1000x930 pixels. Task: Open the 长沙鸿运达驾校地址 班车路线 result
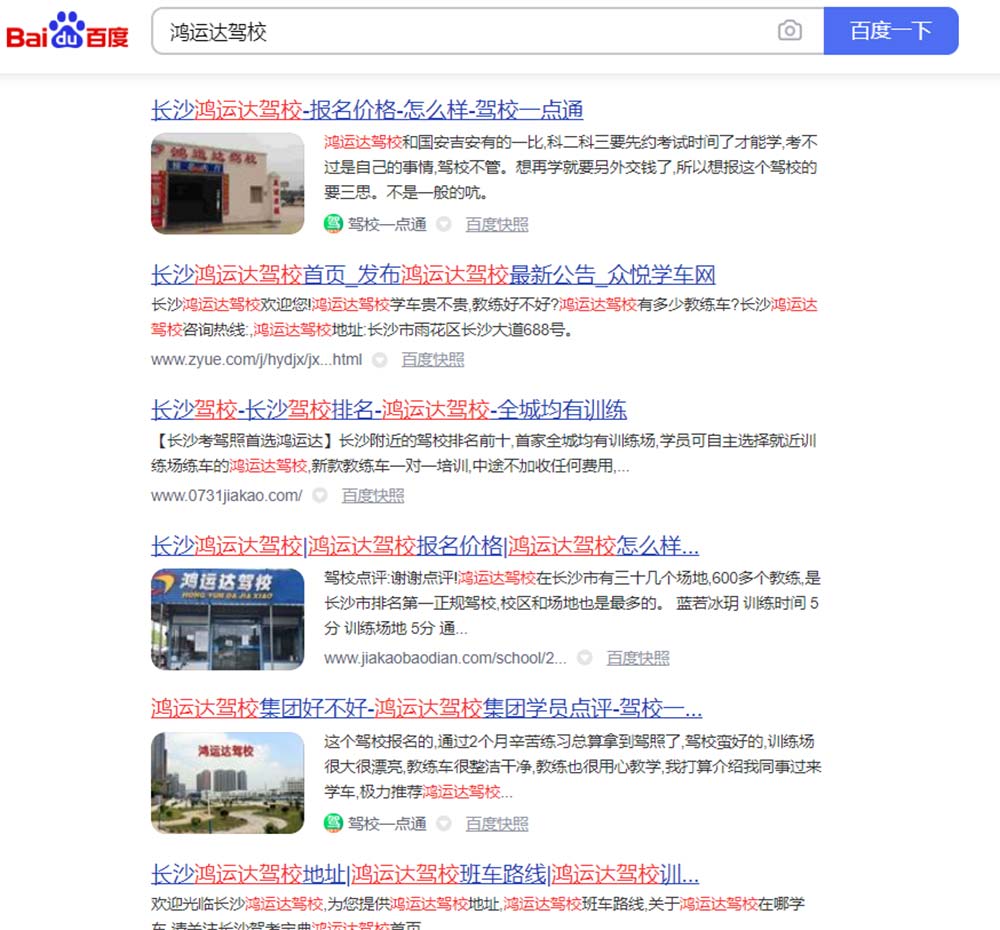coord(424,873)
